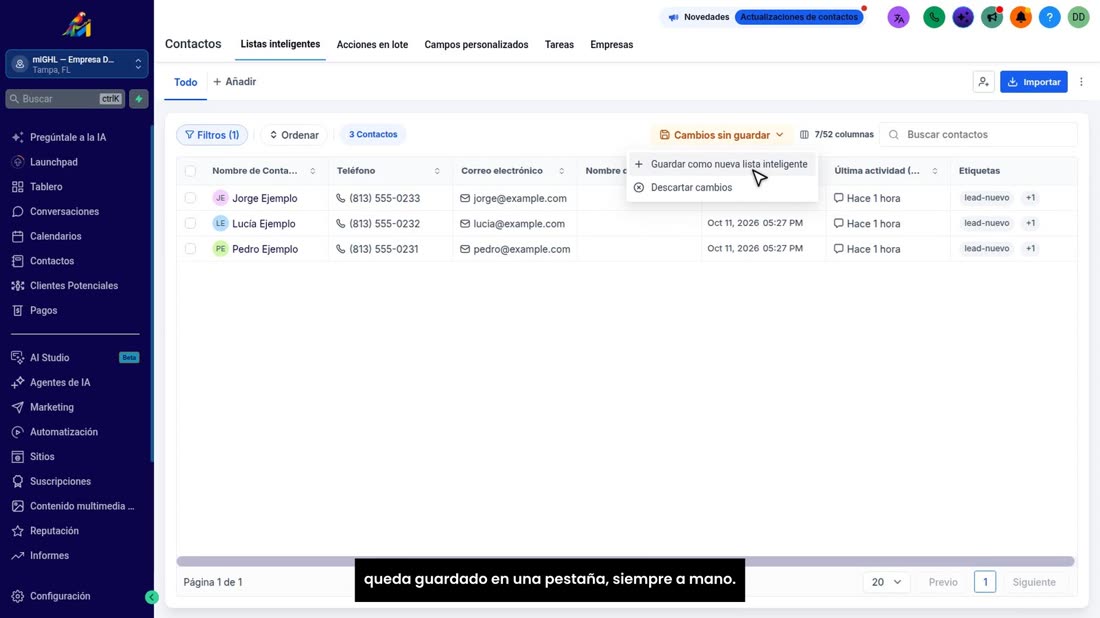This screenshot has height=618, width=1100.
Task: Click the add contact person icon
Action: point(984,82)
